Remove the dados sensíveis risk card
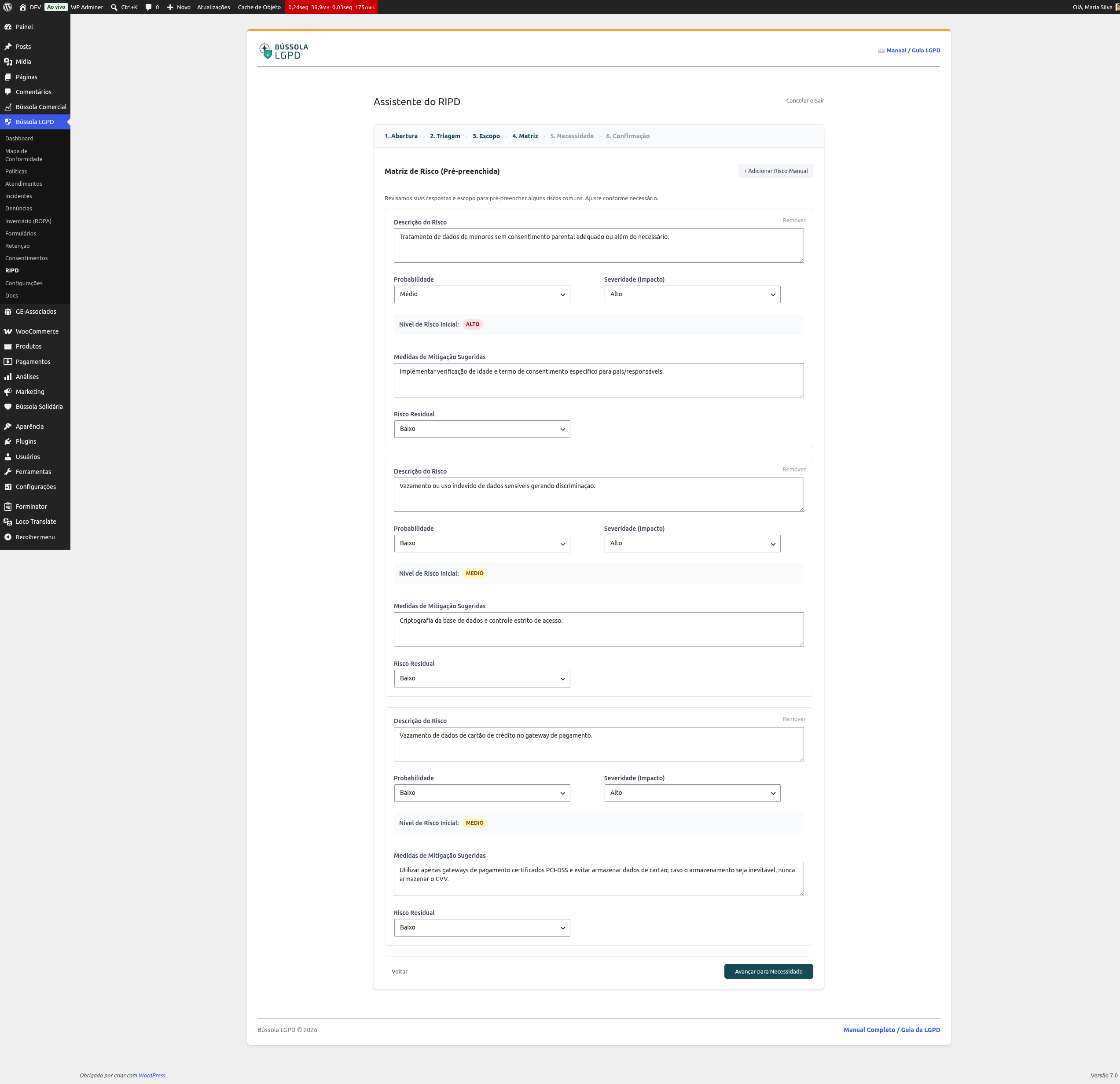The image size is (1120, 1084). [x=794, y=470]
